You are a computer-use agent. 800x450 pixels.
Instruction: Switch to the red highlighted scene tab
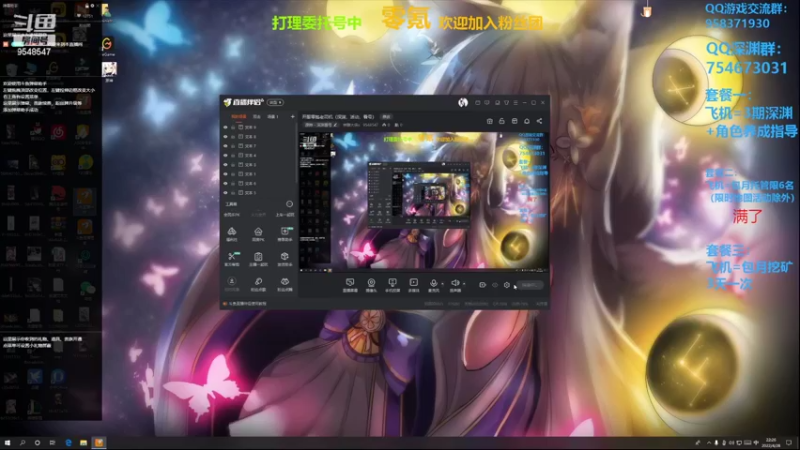[x=239, y=117]
